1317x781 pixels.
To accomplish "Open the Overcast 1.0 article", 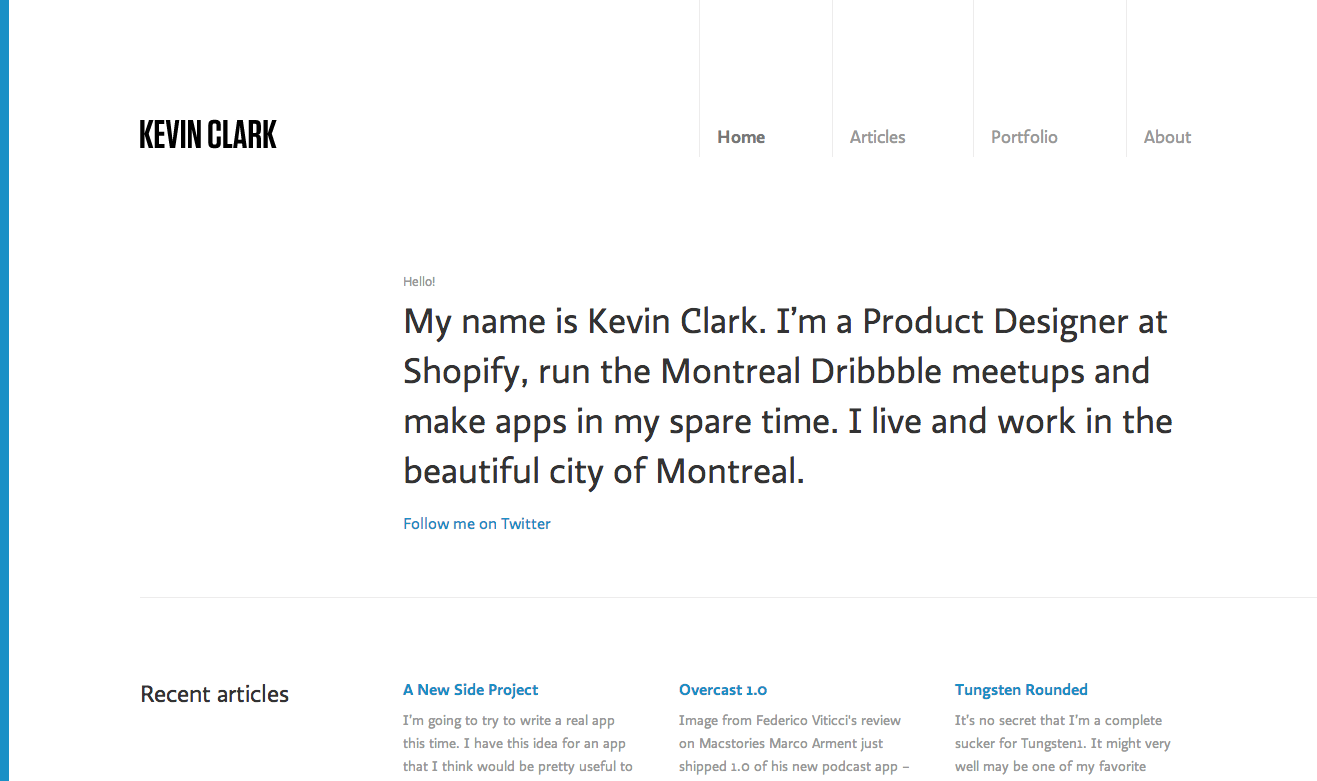I will pos(723,690).
